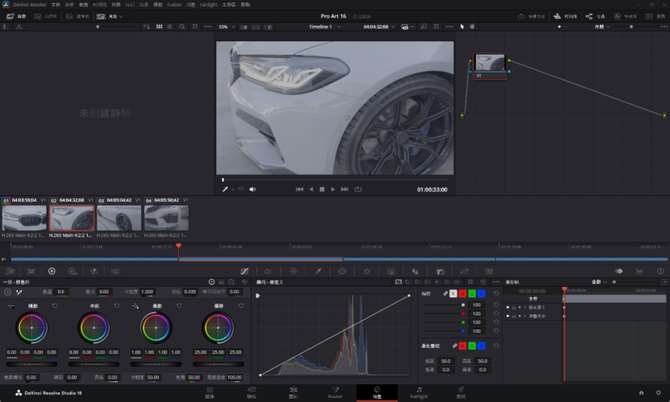The height and width of the screenshot is (402, 670).
Task: Open project settings gear icon
Action: tap(656, 394)
